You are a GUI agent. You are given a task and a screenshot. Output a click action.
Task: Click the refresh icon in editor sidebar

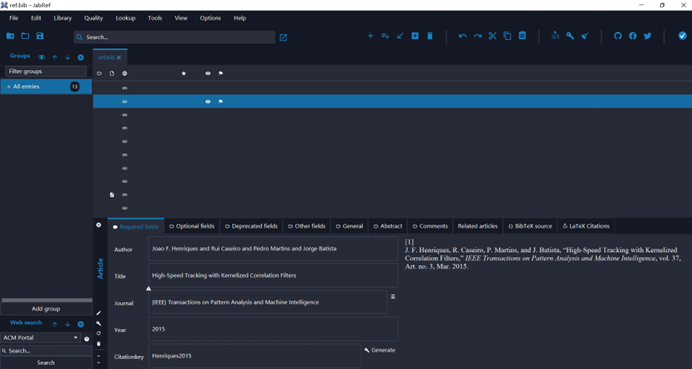click(x=99, y=333)
